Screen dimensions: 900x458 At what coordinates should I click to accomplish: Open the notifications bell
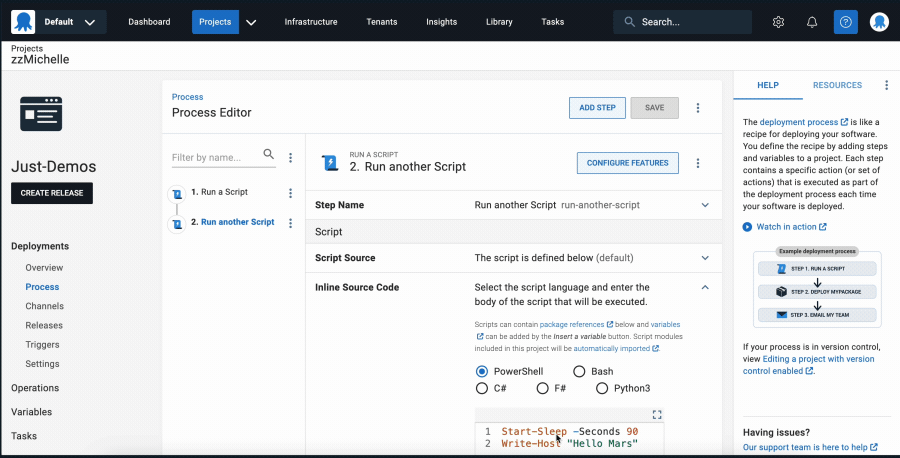812,22
